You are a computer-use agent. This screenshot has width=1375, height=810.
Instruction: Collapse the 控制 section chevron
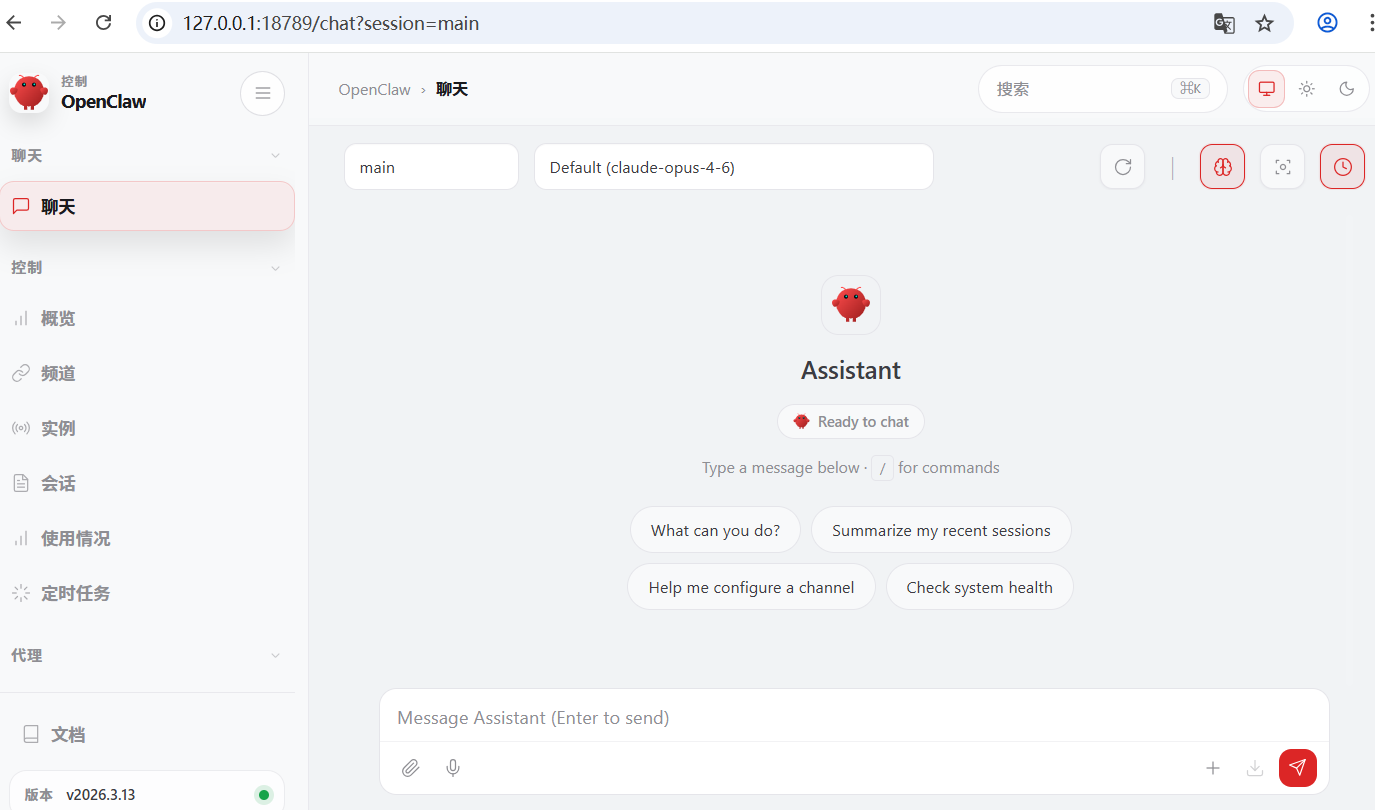[276, 268]
